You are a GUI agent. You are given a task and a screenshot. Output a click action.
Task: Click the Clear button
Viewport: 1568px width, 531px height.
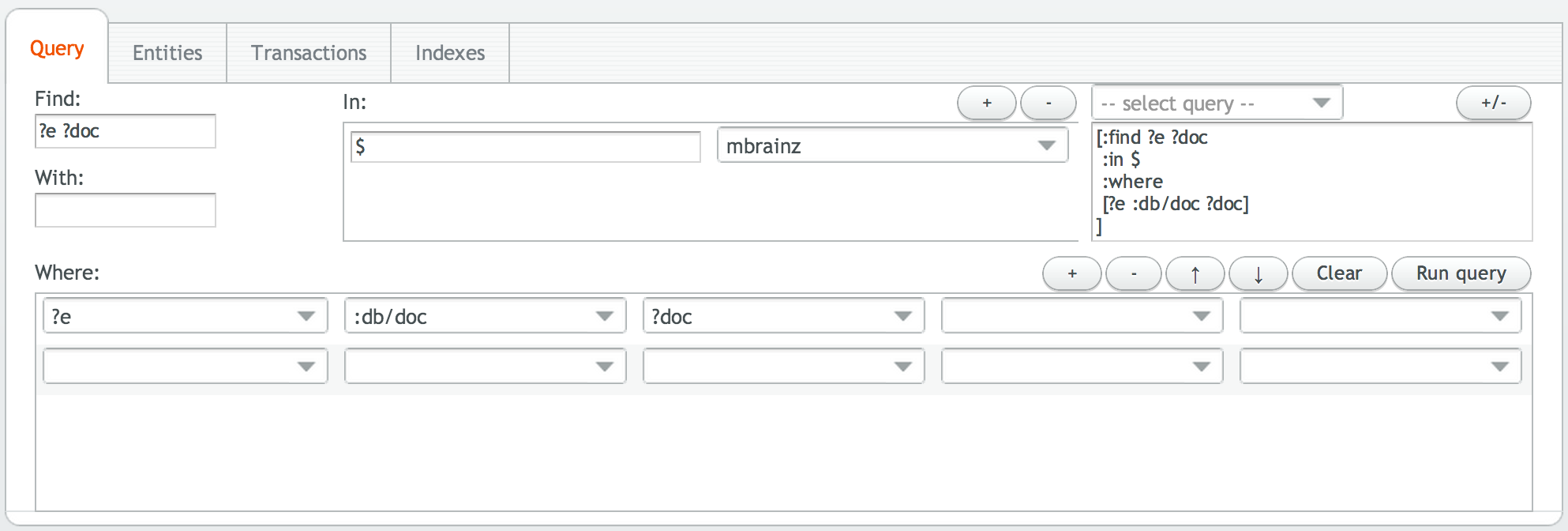coord(1339,273)
